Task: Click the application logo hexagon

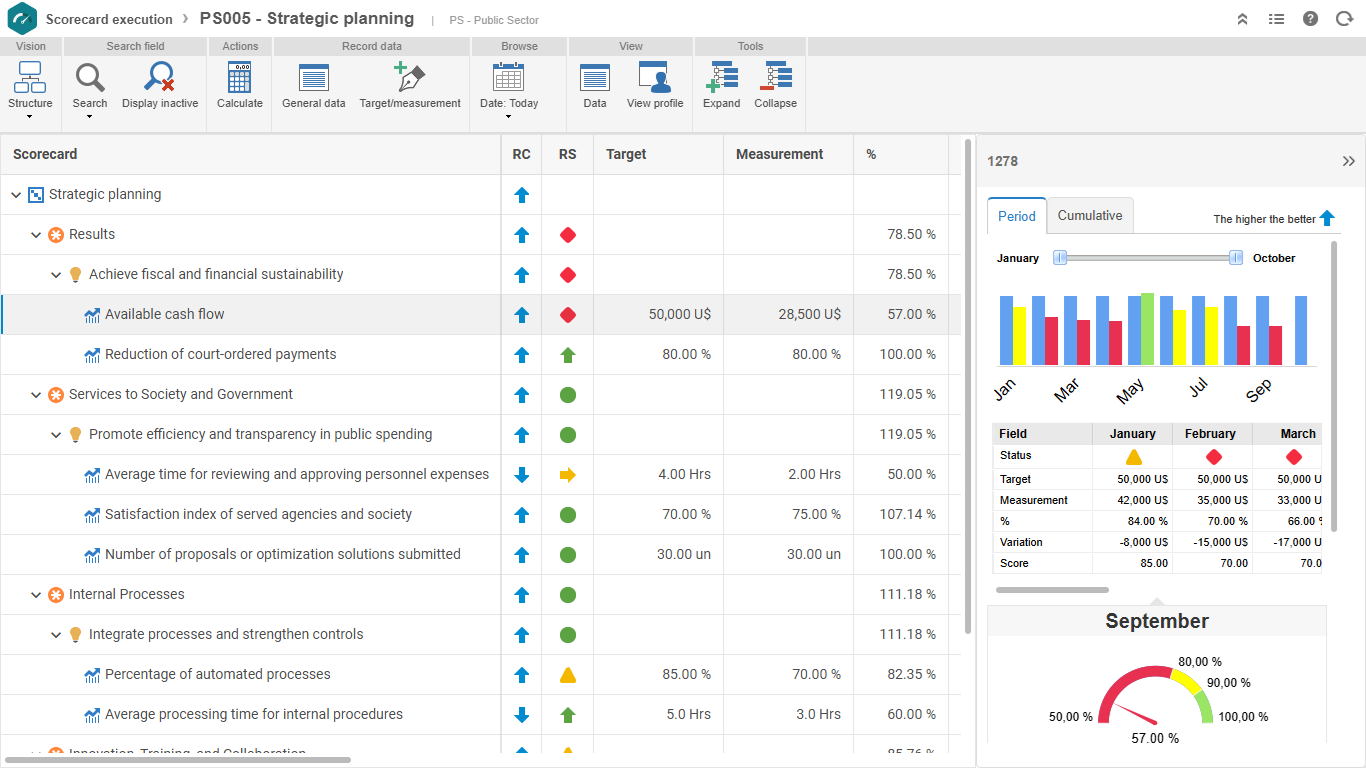Action: click(x=21, y=18)
